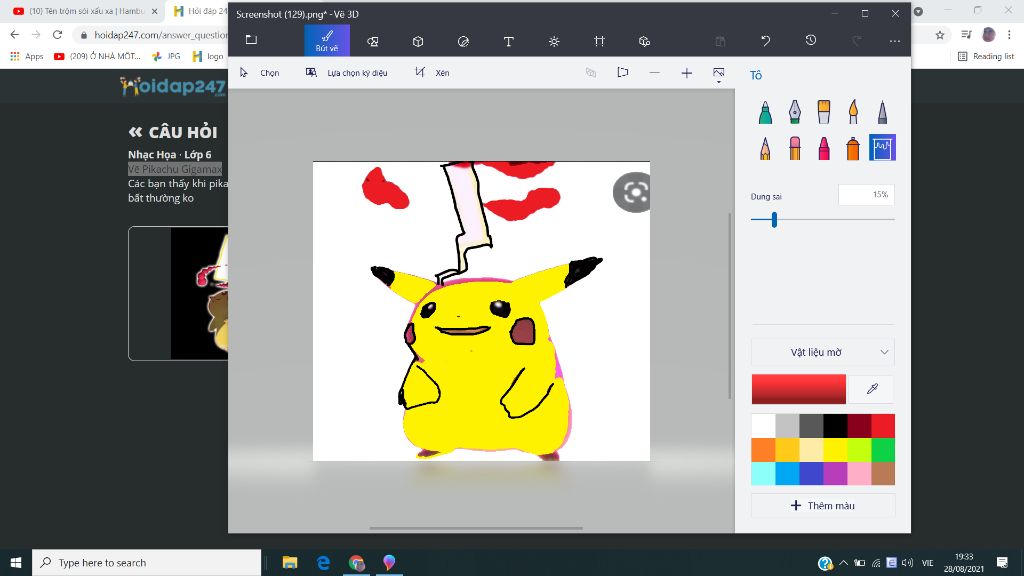
Task: Click the canvas vertical scrollbar
Action: tap(729, 306)
